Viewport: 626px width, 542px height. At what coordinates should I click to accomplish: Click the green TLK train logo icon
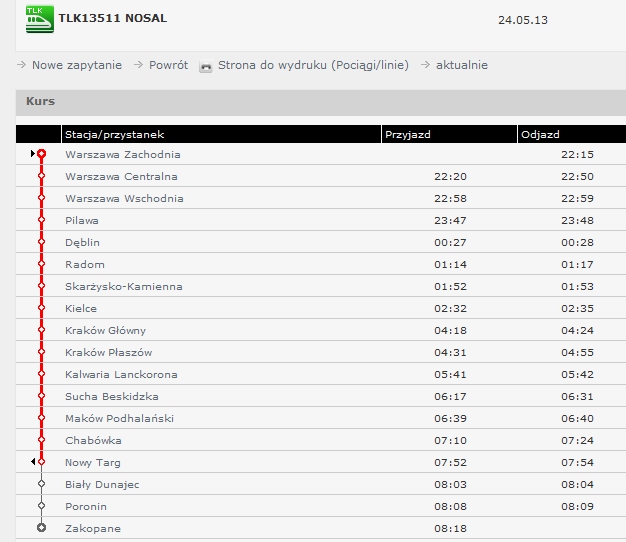point(40,19)
